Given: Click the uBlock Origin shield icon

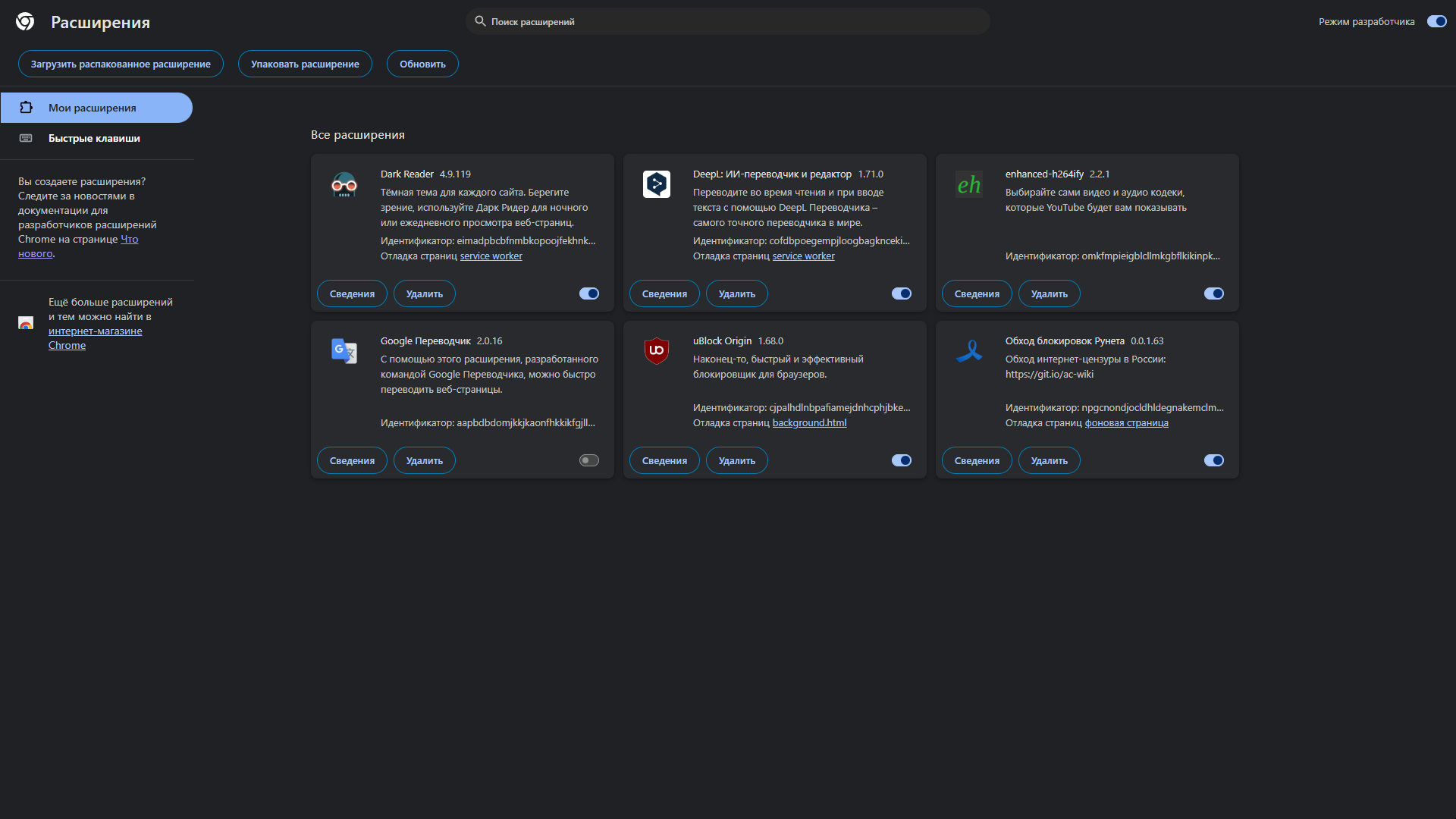Looking at the screenshot, I should coord(657,351).
